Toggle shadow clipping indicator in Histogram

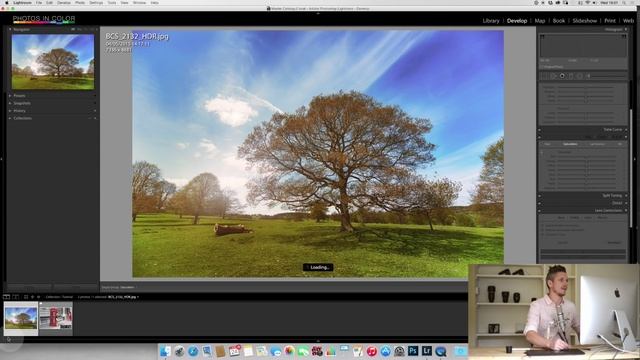point(542,37)
